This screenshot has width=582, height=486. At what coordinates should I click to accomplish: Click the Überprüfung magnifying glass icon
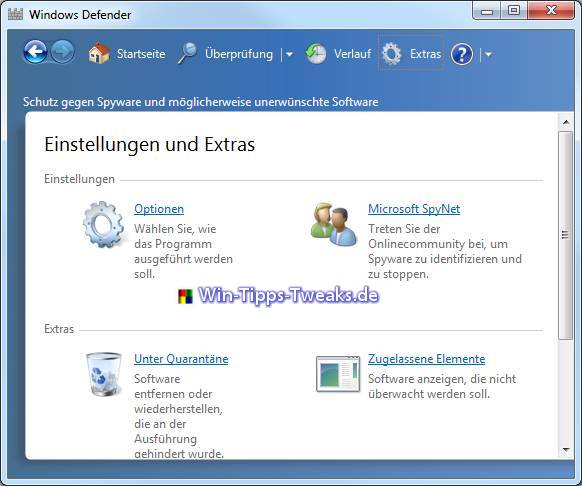187,53
